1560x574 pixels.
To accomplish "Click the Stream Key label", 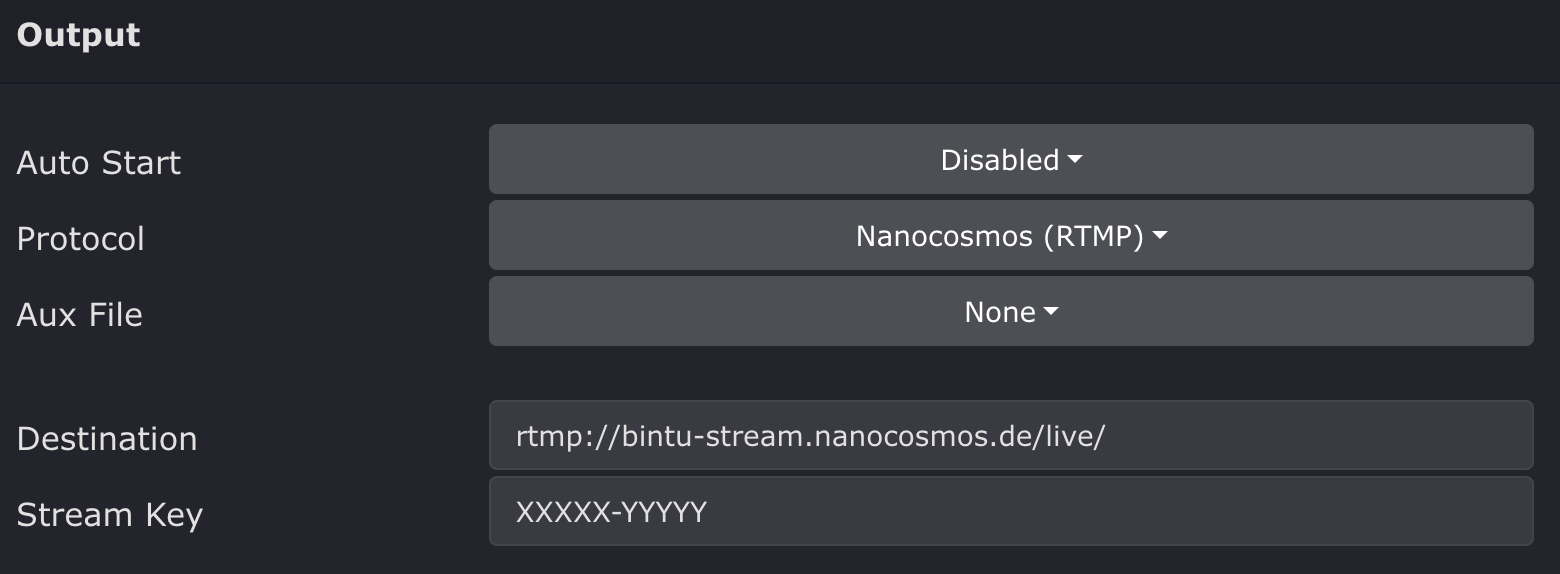I will pos(110,515).
